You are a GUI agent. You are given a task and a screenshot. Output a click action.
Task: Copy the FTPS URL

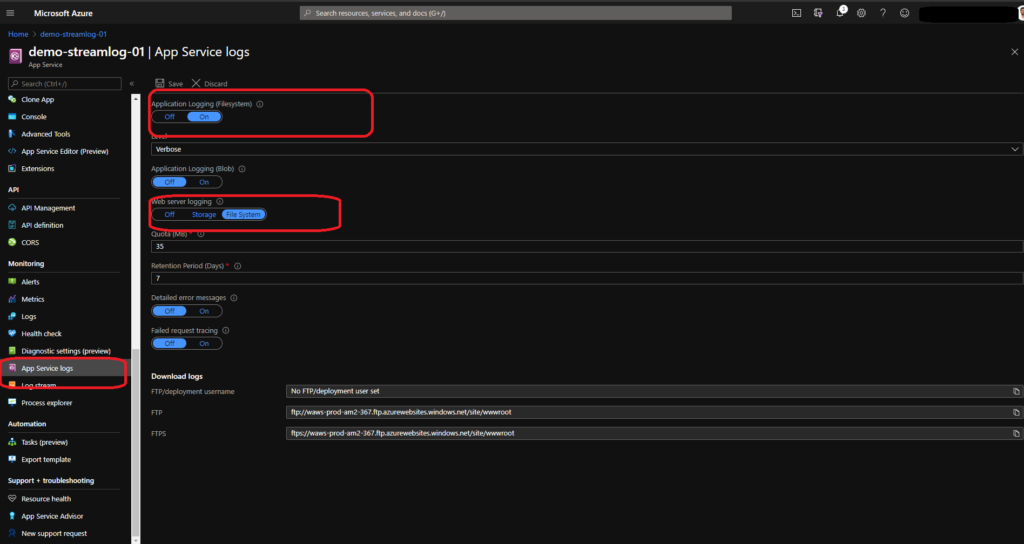[1016, 434]
